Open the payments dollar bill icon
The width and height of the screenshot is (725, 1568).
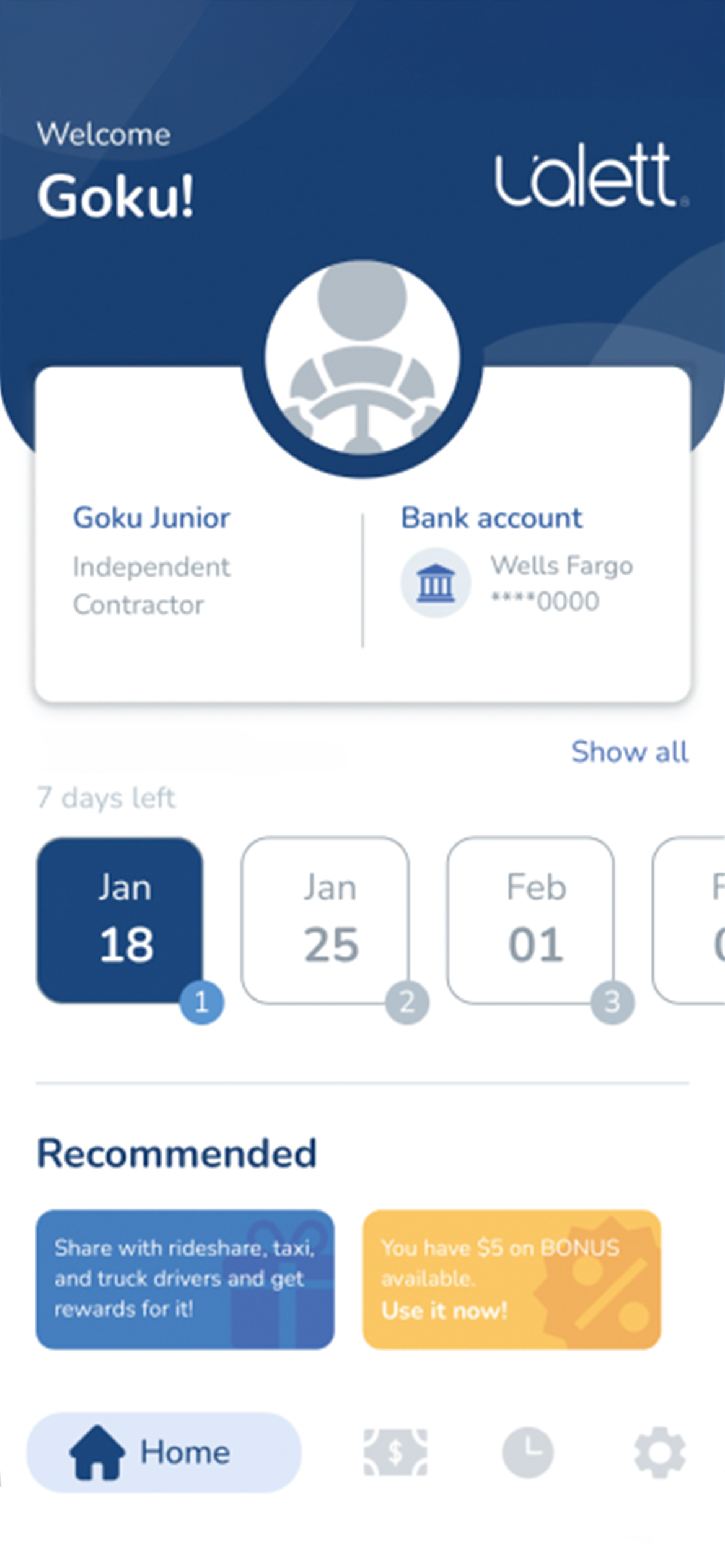click(395, 1452)
